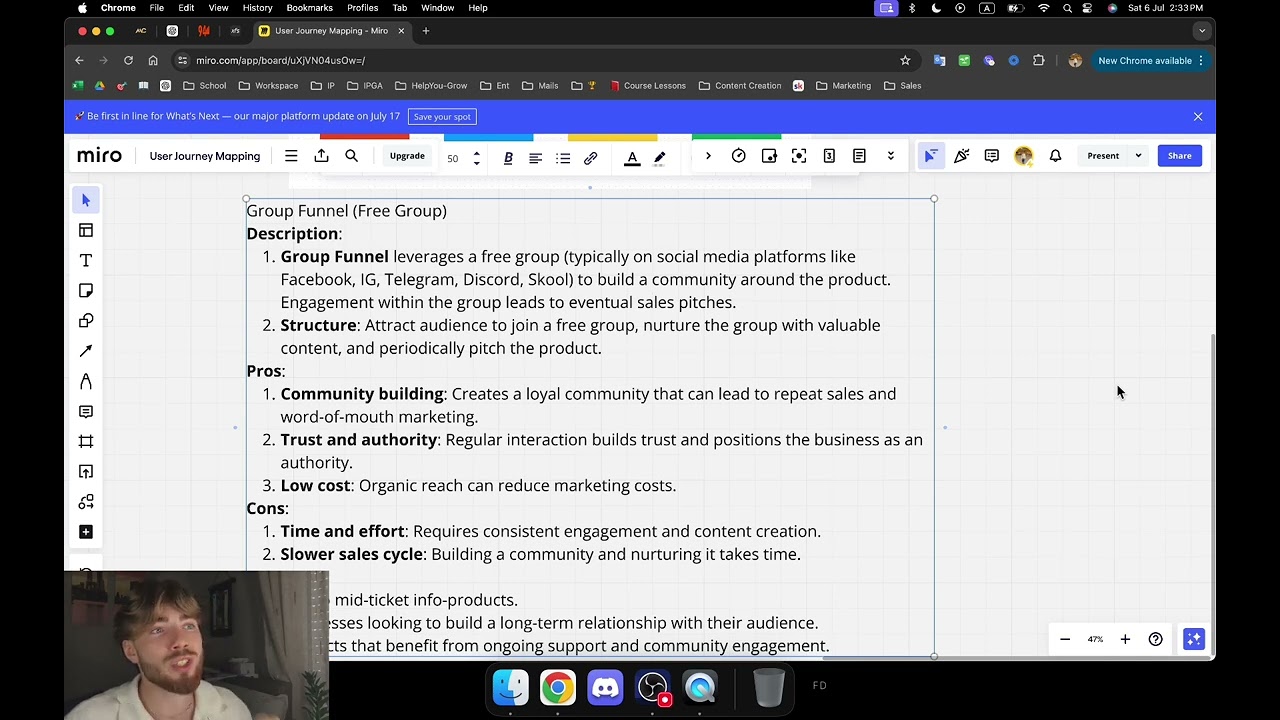1280x720 pixels.
Task: Switch to the User Journey Mapping tab
Action: coord(331,31)
